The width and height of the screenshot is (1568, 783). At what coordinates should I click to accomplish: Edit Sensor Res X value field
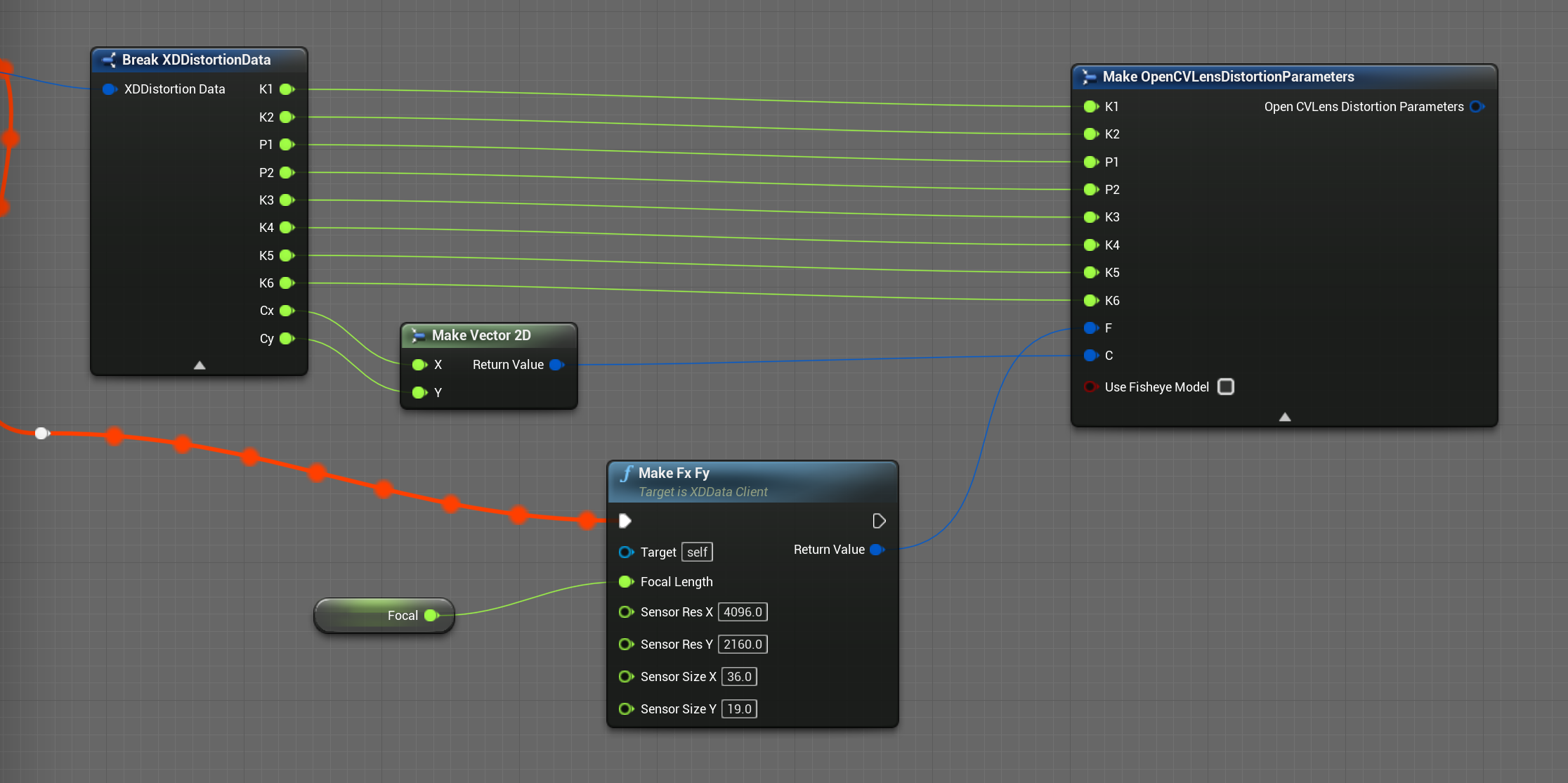[x=743, y=612]
